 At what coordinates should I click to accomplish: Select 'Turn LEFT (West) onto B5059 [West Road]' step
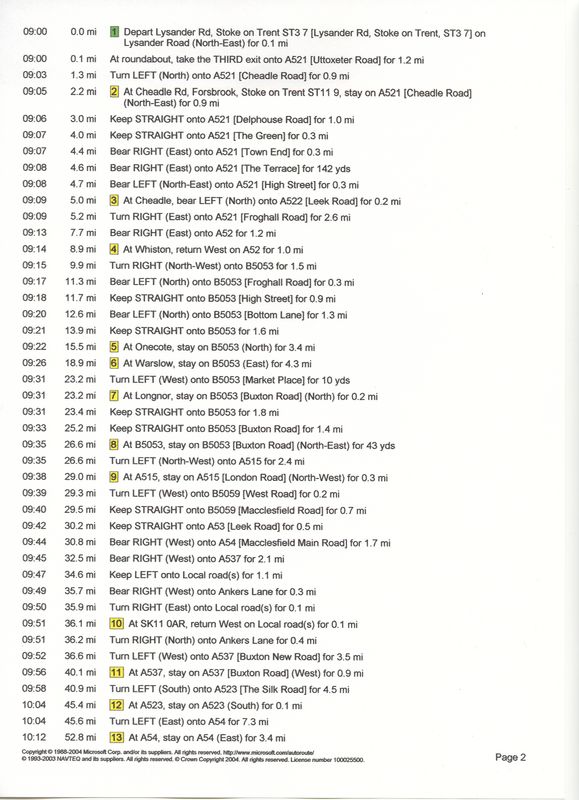[x=224, y=494]
